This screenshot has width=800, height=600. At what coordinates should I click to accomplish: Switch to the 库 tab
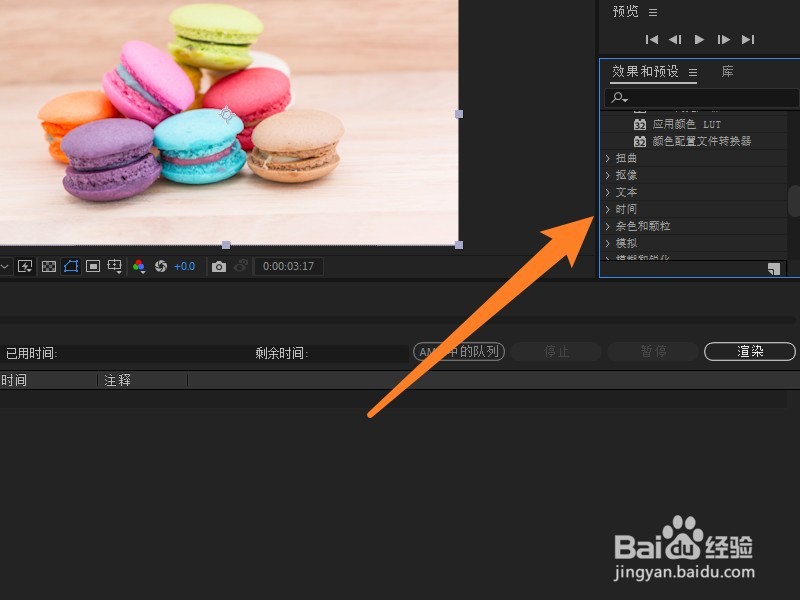pos(728,71)
